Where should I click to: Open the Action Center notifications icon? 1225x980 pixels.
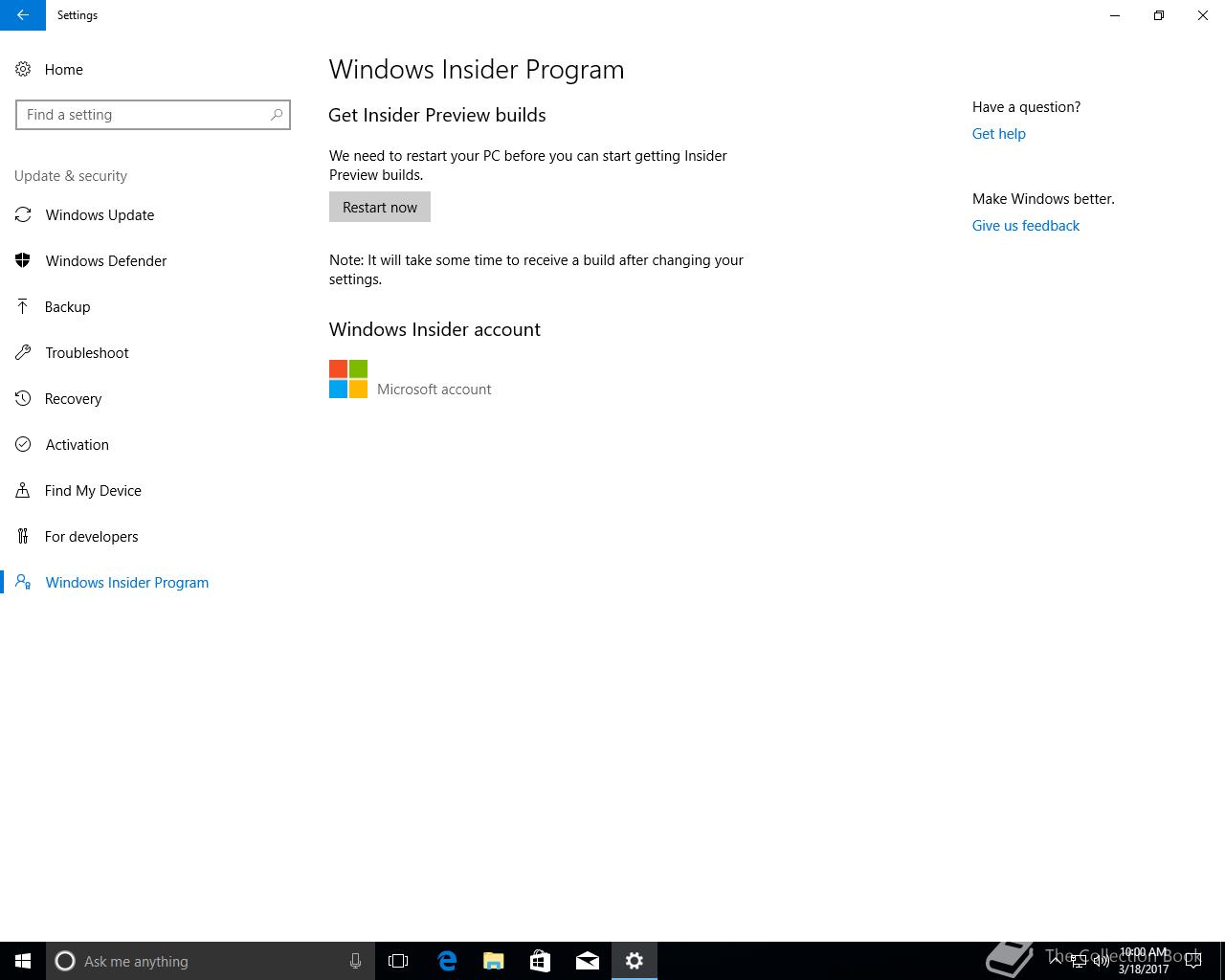click(1193, 961)
